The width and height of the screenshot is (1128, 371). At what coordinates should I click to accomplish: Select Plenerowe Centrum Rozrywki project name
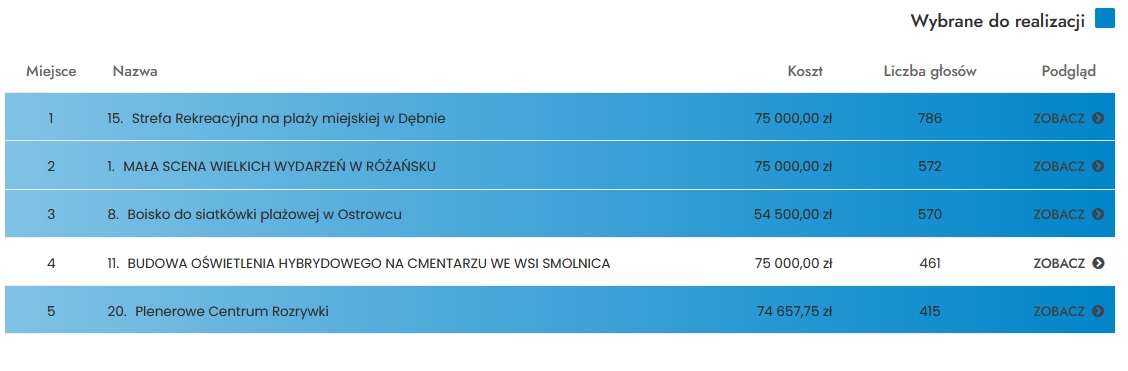coord(219,311)
